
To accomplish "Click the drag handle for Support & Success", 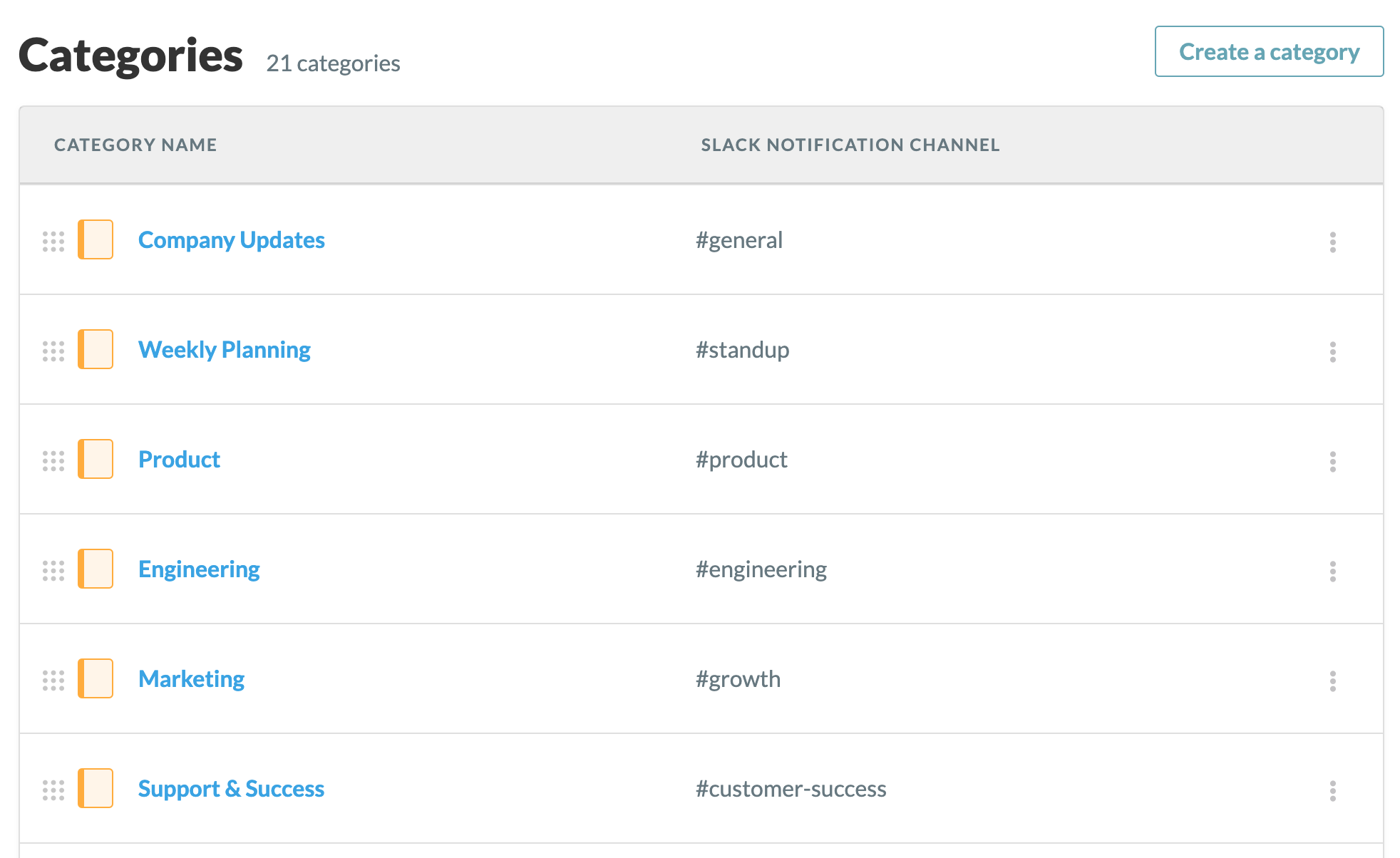I will (x=53, y=790).
